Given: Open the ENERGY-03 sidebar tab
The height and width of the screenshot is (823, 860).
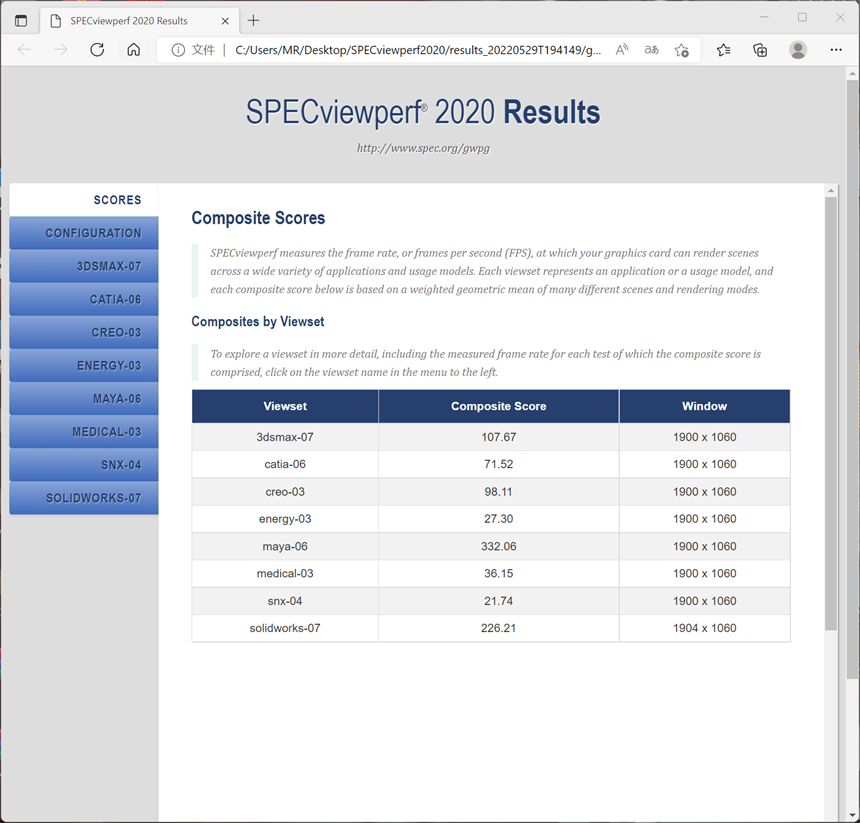Looking at the screenshot, I should coord(84,366).
